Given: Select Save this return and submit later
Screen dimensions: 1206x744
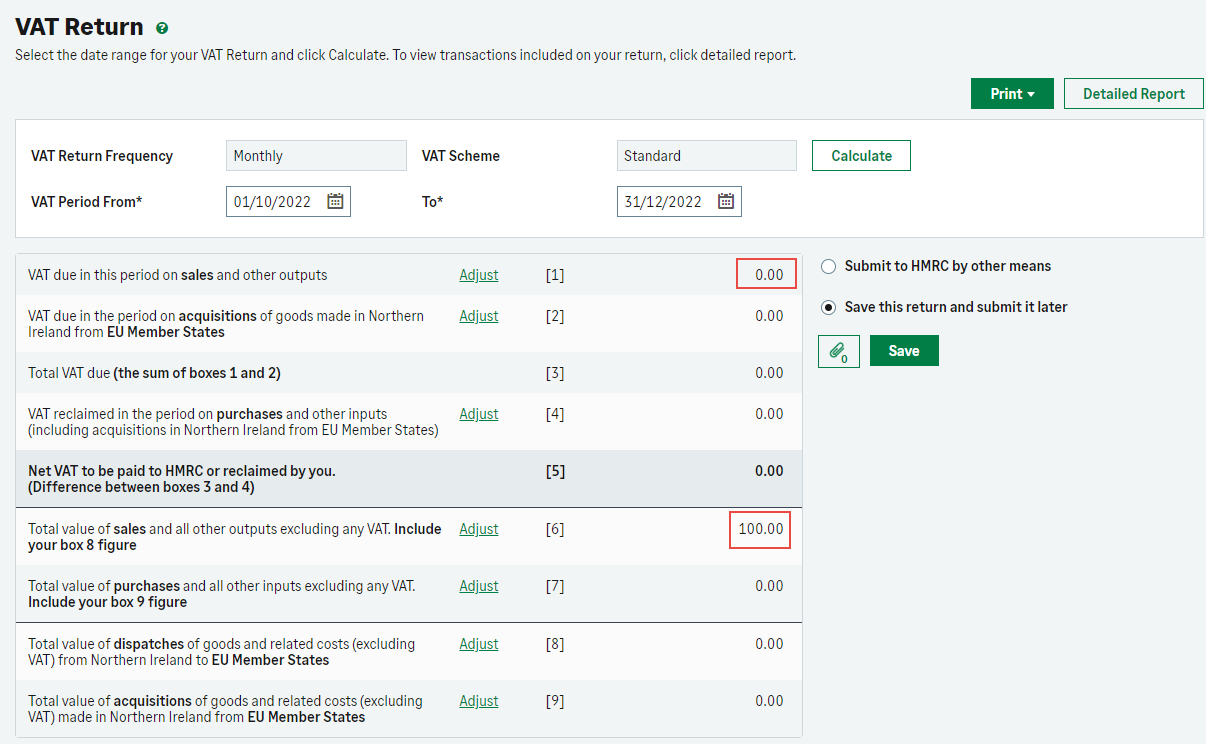Looking at the screenshot, I should point(828,308).
